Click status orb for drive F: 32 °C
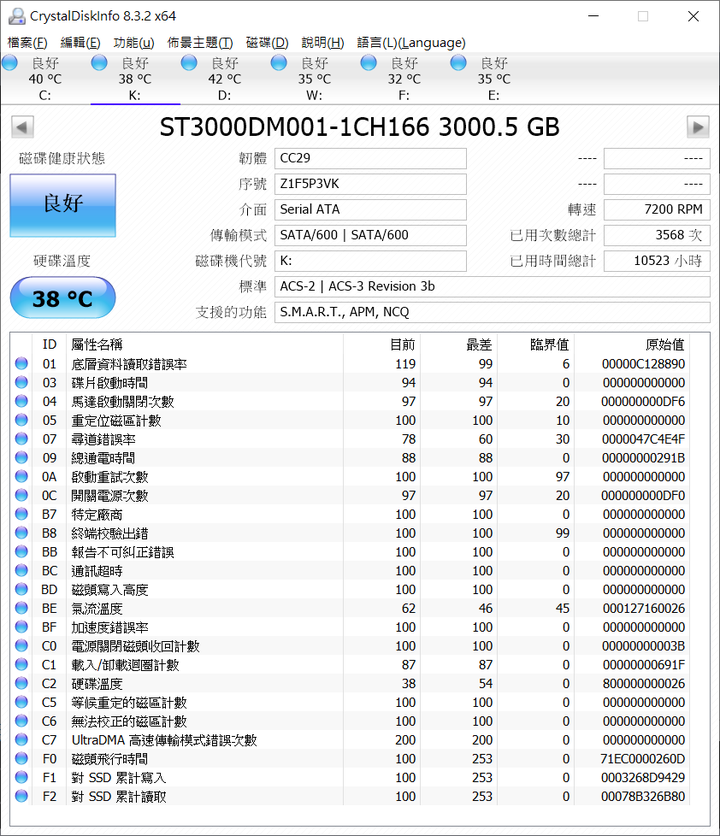Image resolution: width=720 pixels, height=836 pixels. click(x=369, y=63)
